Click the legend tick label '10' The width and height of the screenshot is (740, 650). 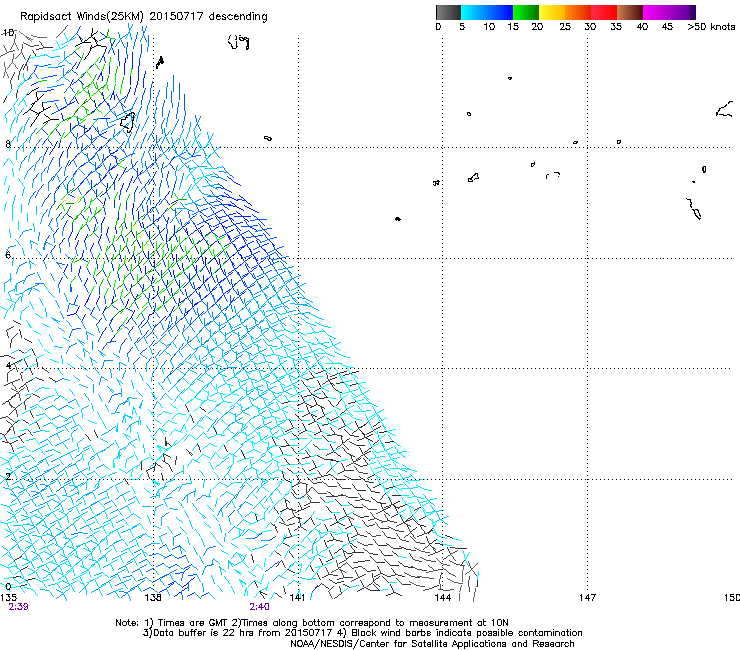[489, 27]
